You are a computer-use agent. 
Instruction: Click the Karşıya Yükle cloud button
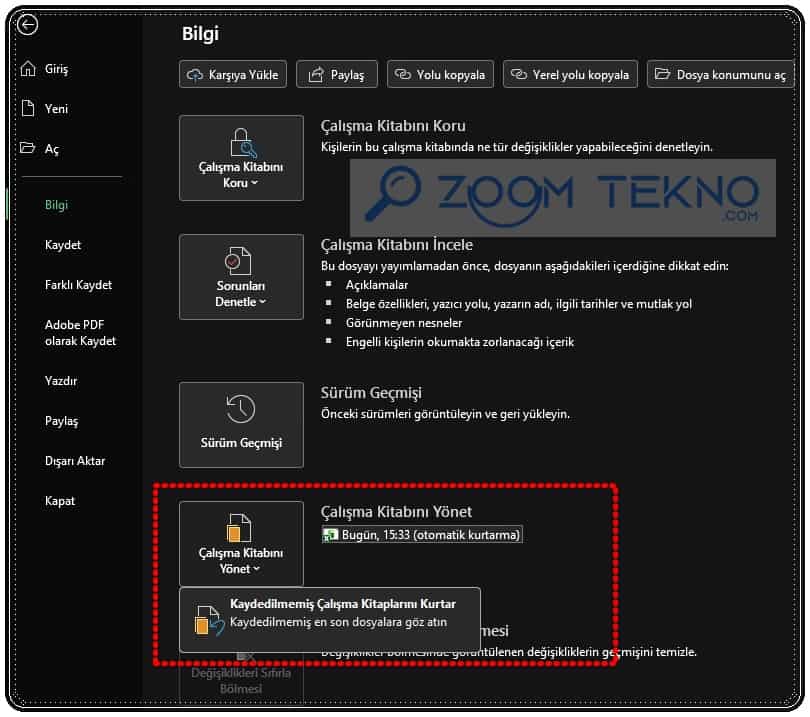click(233, 74)
